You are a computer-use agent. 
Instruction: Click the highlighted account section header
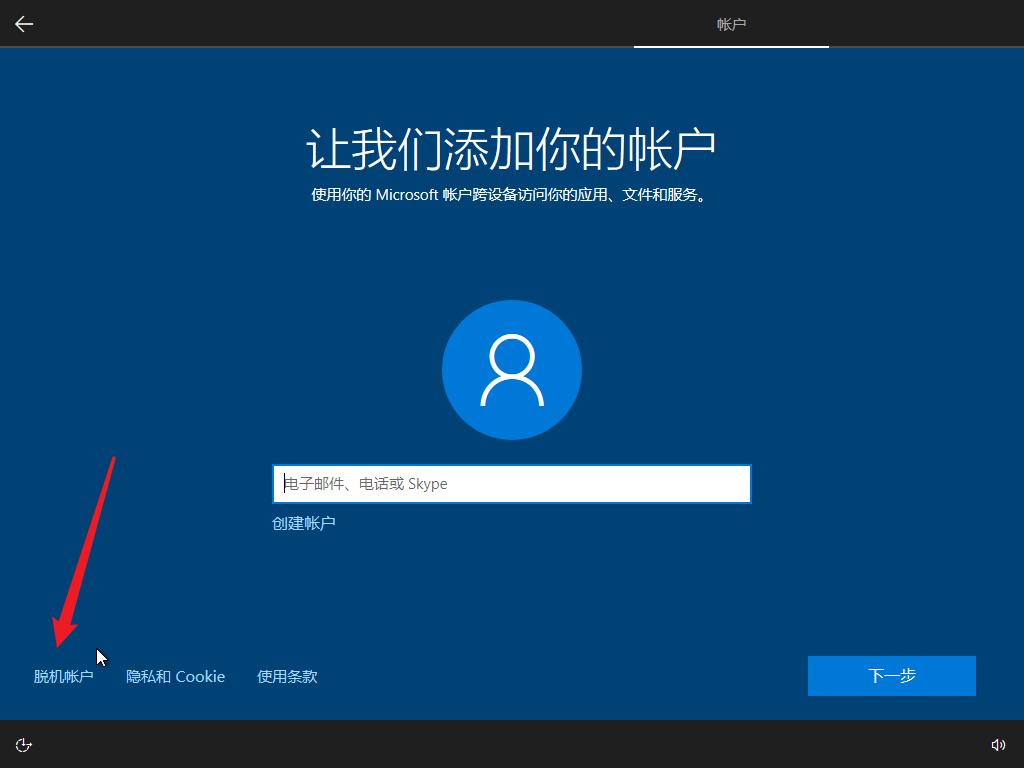pos(731,23)
